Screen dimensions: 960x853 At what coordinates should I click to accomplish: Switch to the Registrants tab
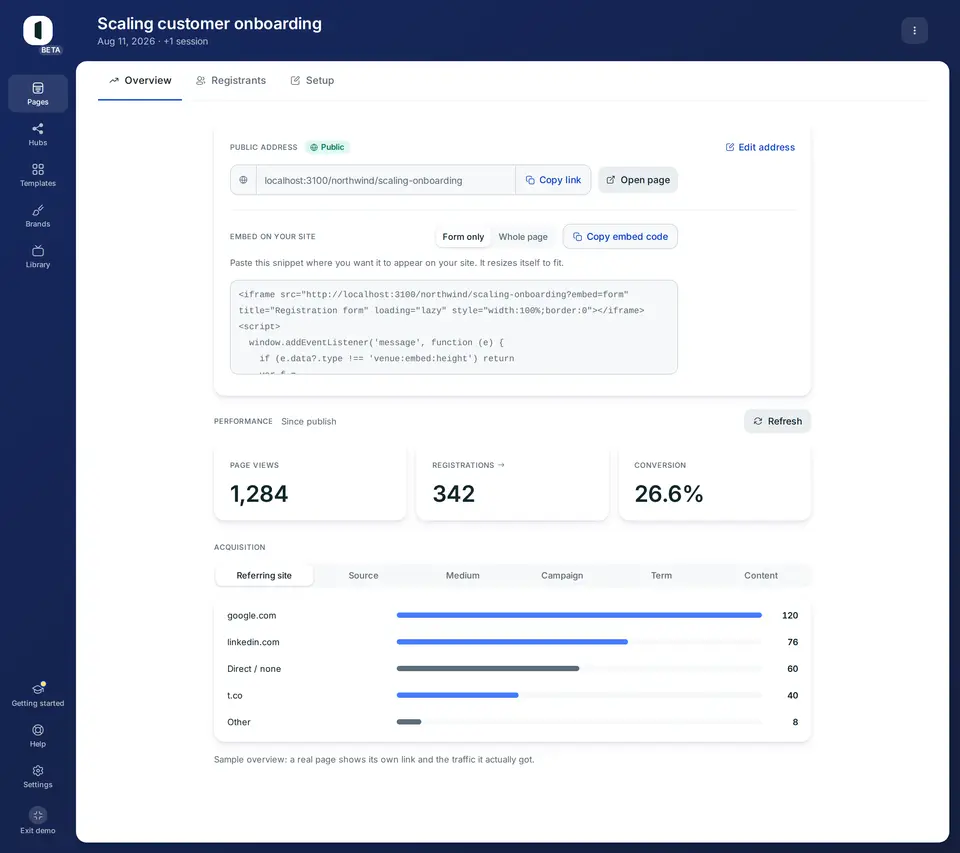pos(231,80)
